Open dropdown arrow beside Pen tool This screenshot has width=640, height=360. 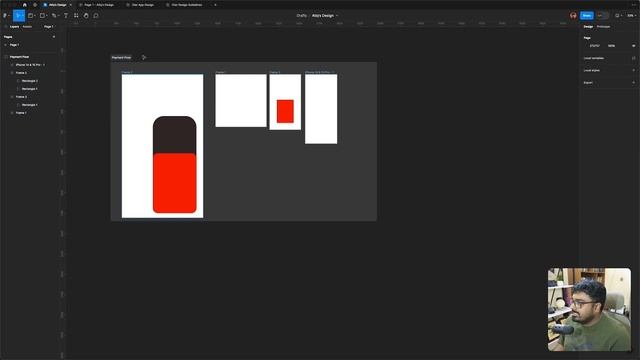point(58,16)
